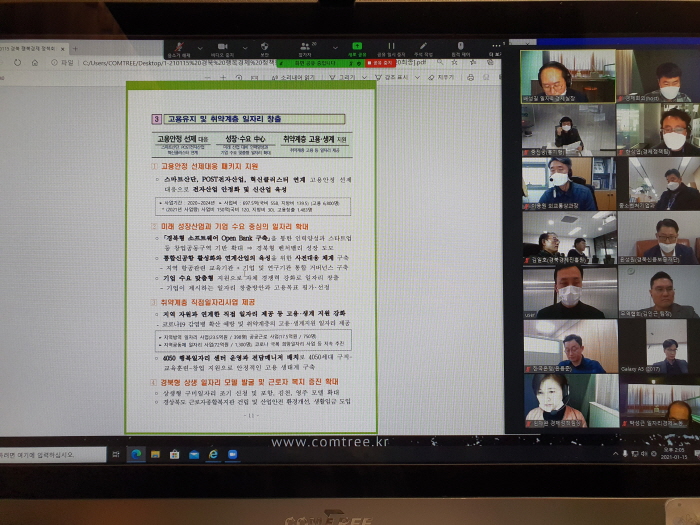Viewport: 700px width, 525px height.
Task: Click the Windows taskbar search box
Action: [x=53, y=455]
